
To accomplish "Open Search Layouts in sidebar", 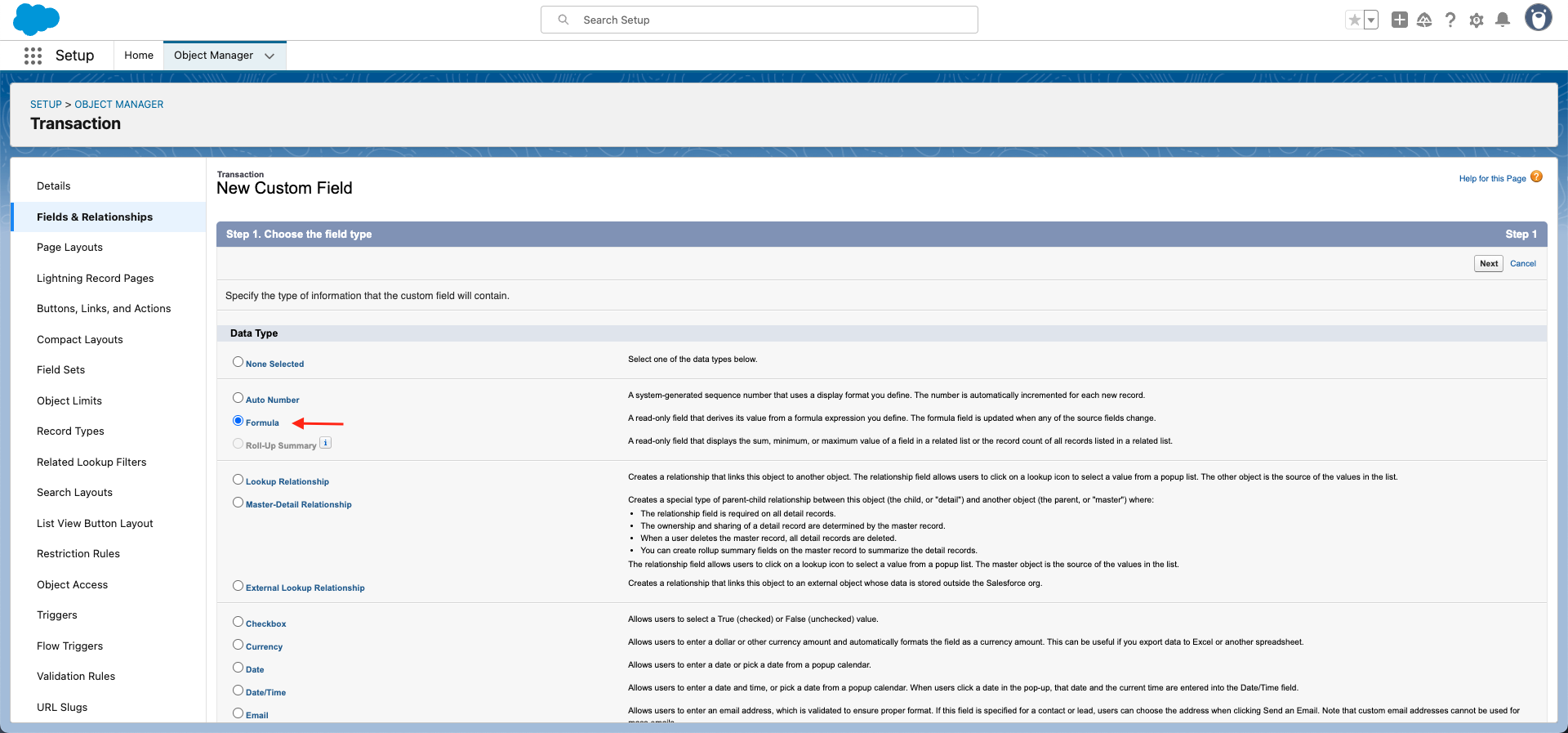I will pos(74,493).
